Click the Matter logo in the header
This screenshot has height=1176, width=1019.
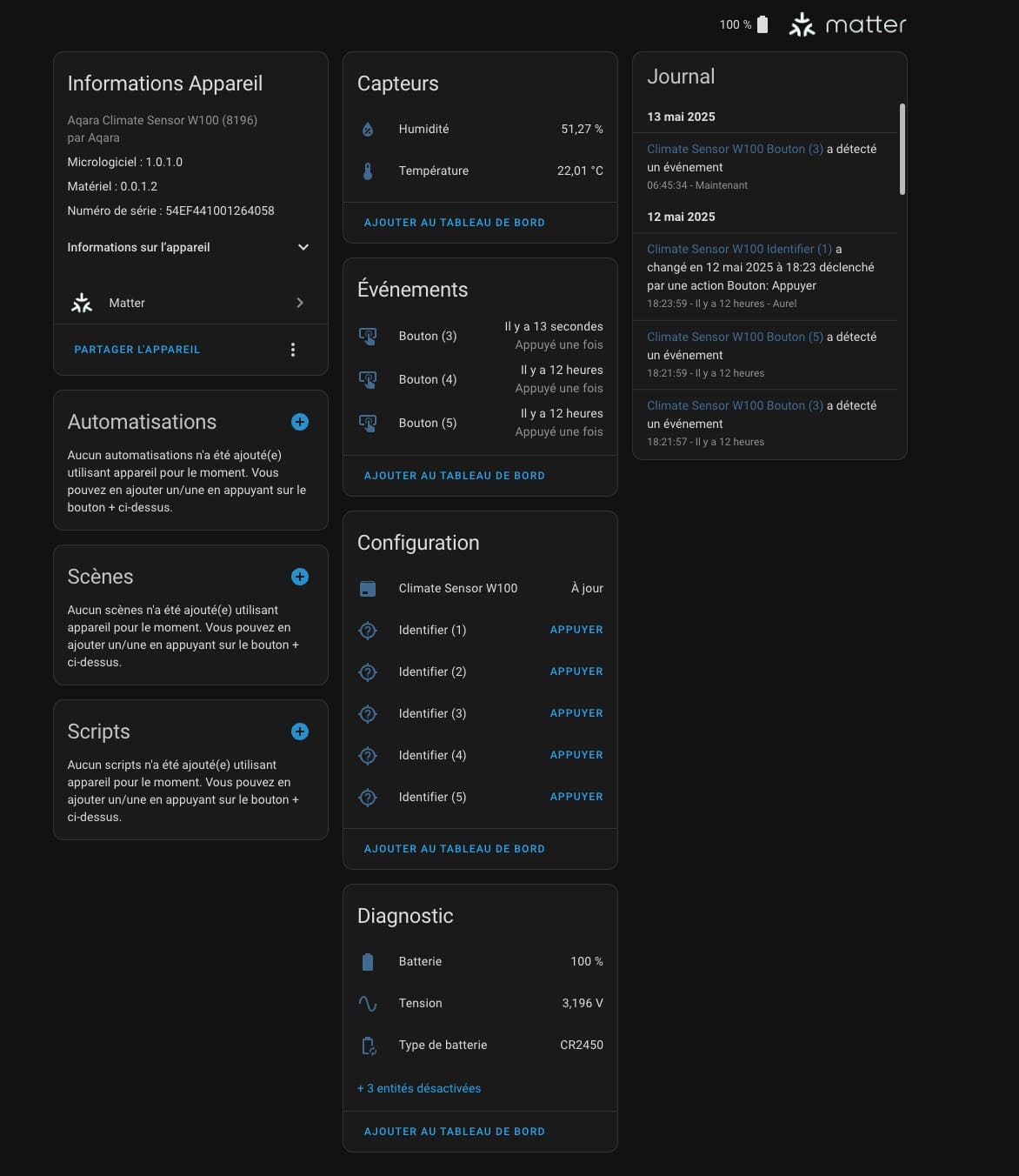pyautogui.click(x=847, y=24)
